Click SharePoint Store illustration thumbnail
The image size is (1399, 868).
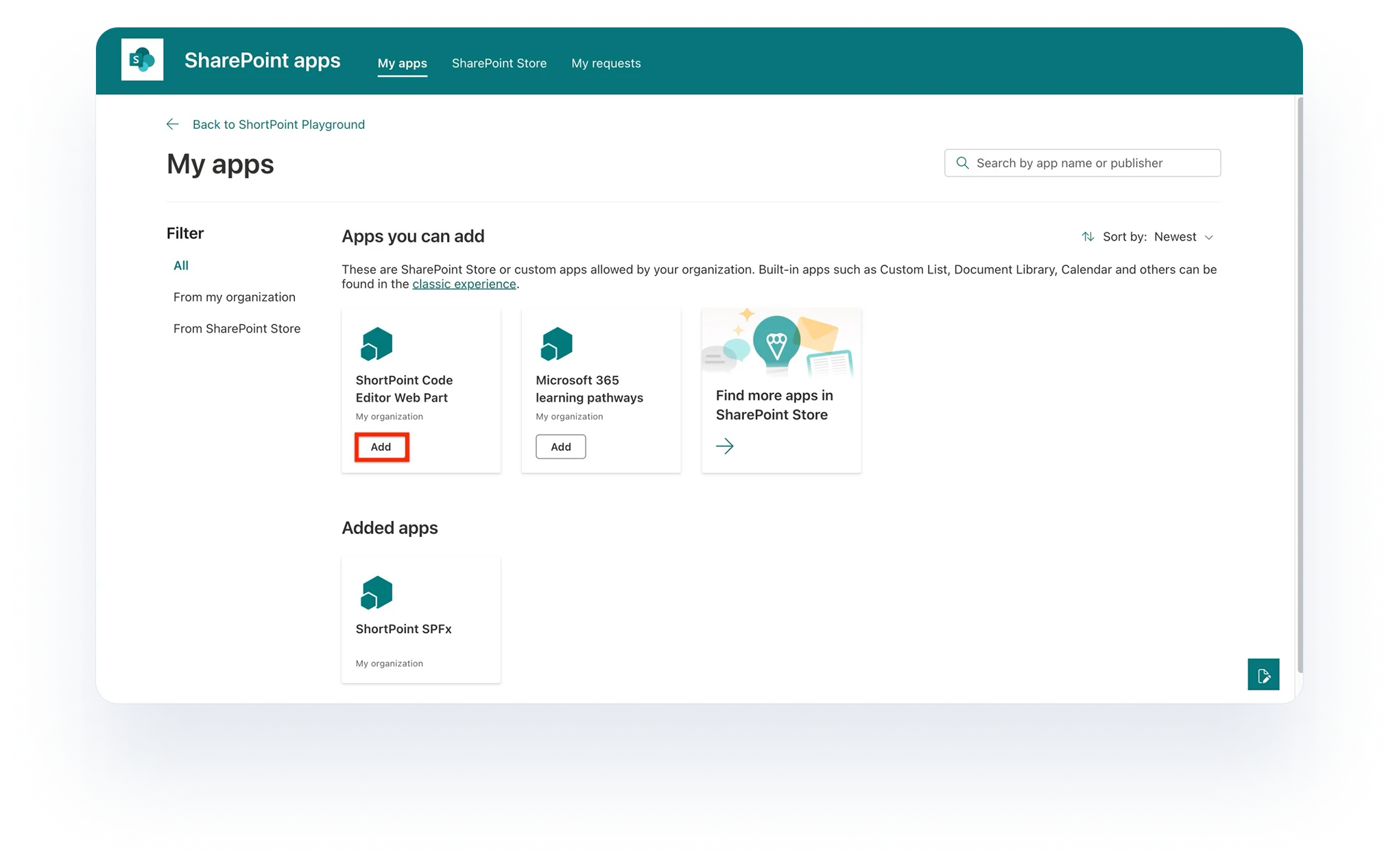pos(781,342)
